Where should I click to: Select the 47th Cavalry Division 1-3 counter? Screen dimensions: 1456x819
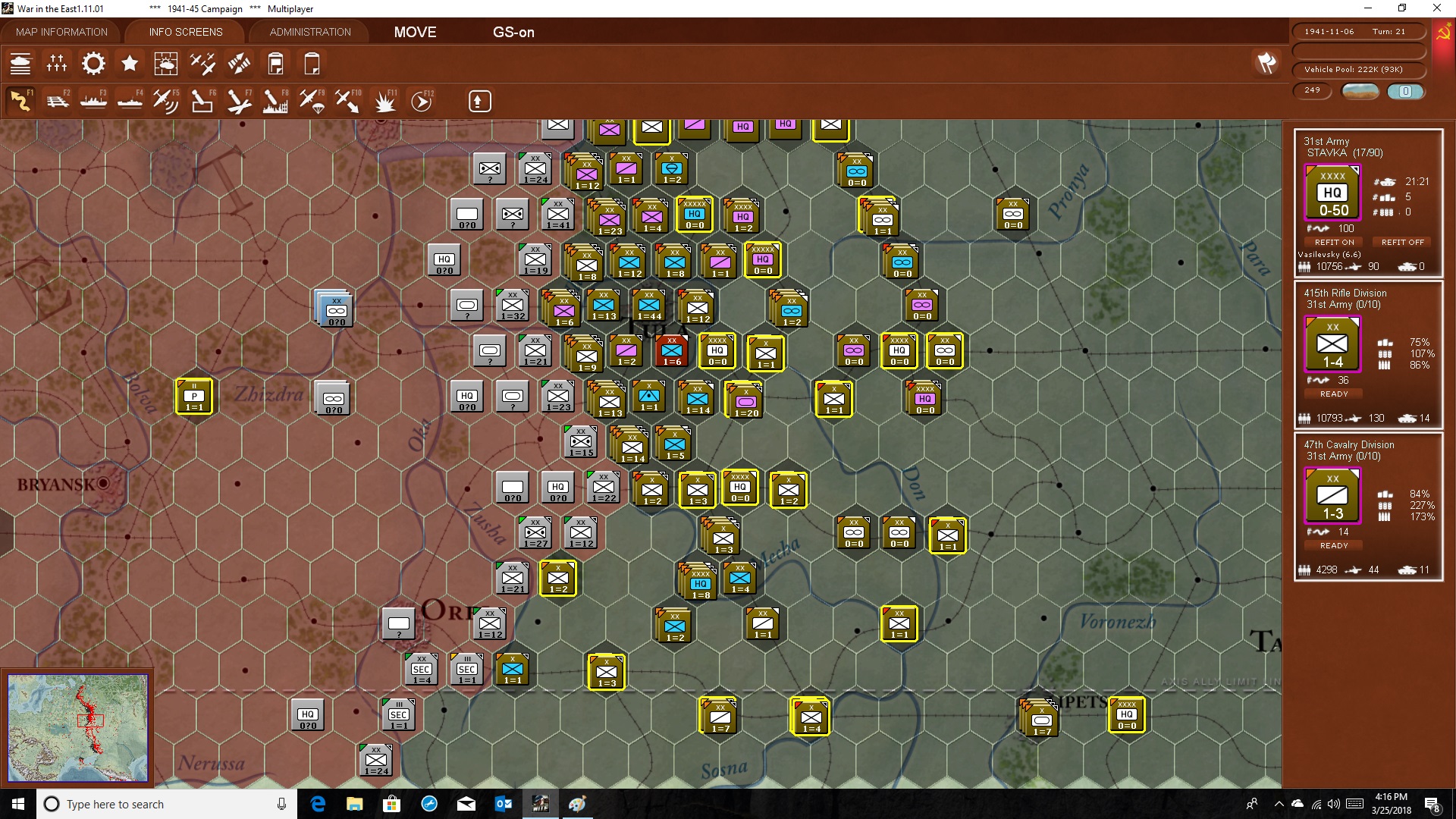click(1332, 496)
